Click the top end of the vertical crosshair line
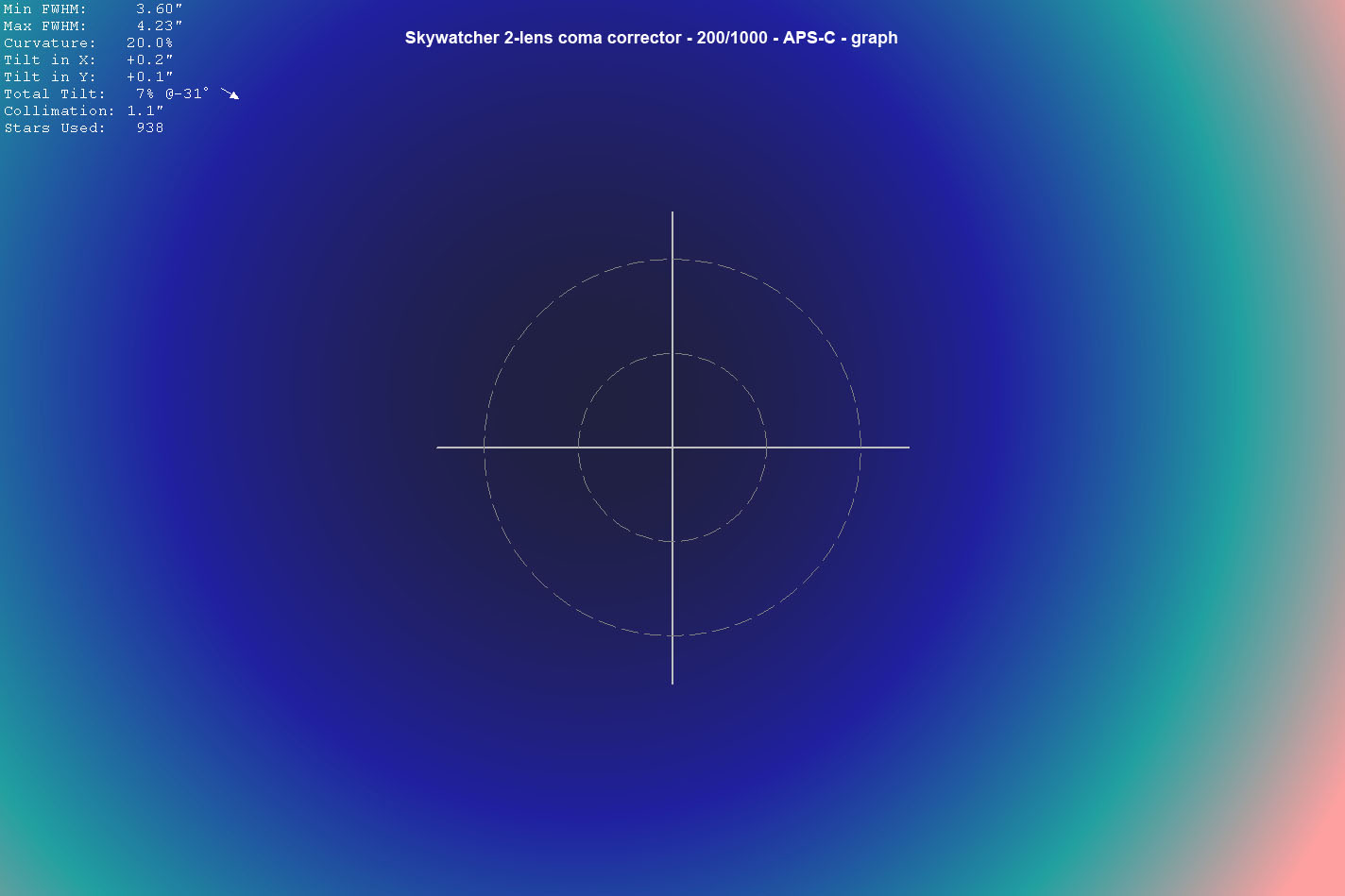Image resolution: width=1345 pixels, height=896 pixels. point(672,213)
